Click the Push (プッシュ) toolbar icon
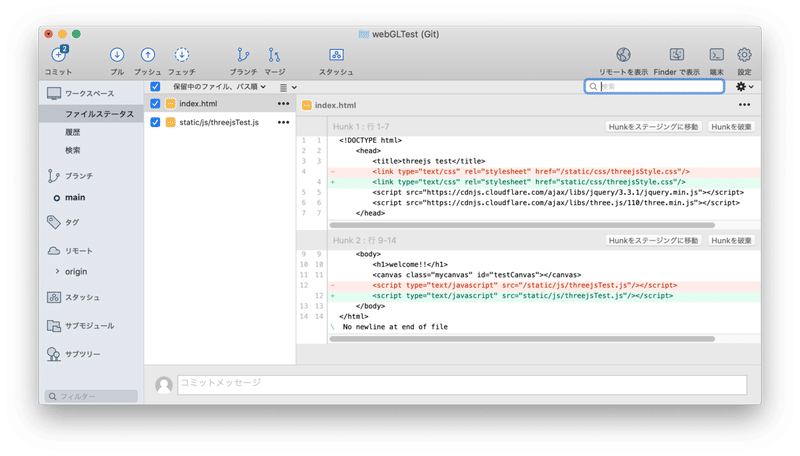800x456 pixels. (148, 55)
